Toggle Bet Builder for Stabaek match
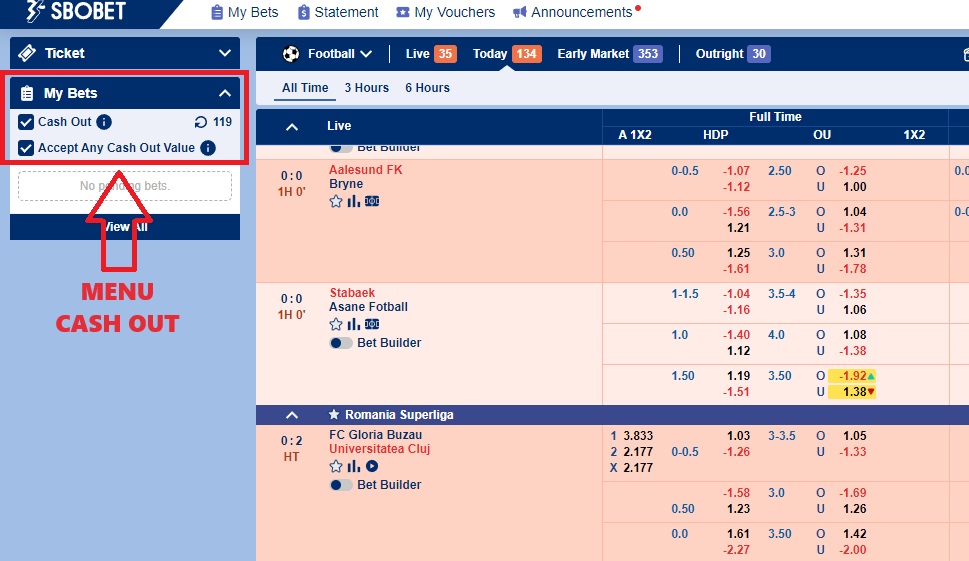Viewport: 969px width, 561px height. click(341, 343)
